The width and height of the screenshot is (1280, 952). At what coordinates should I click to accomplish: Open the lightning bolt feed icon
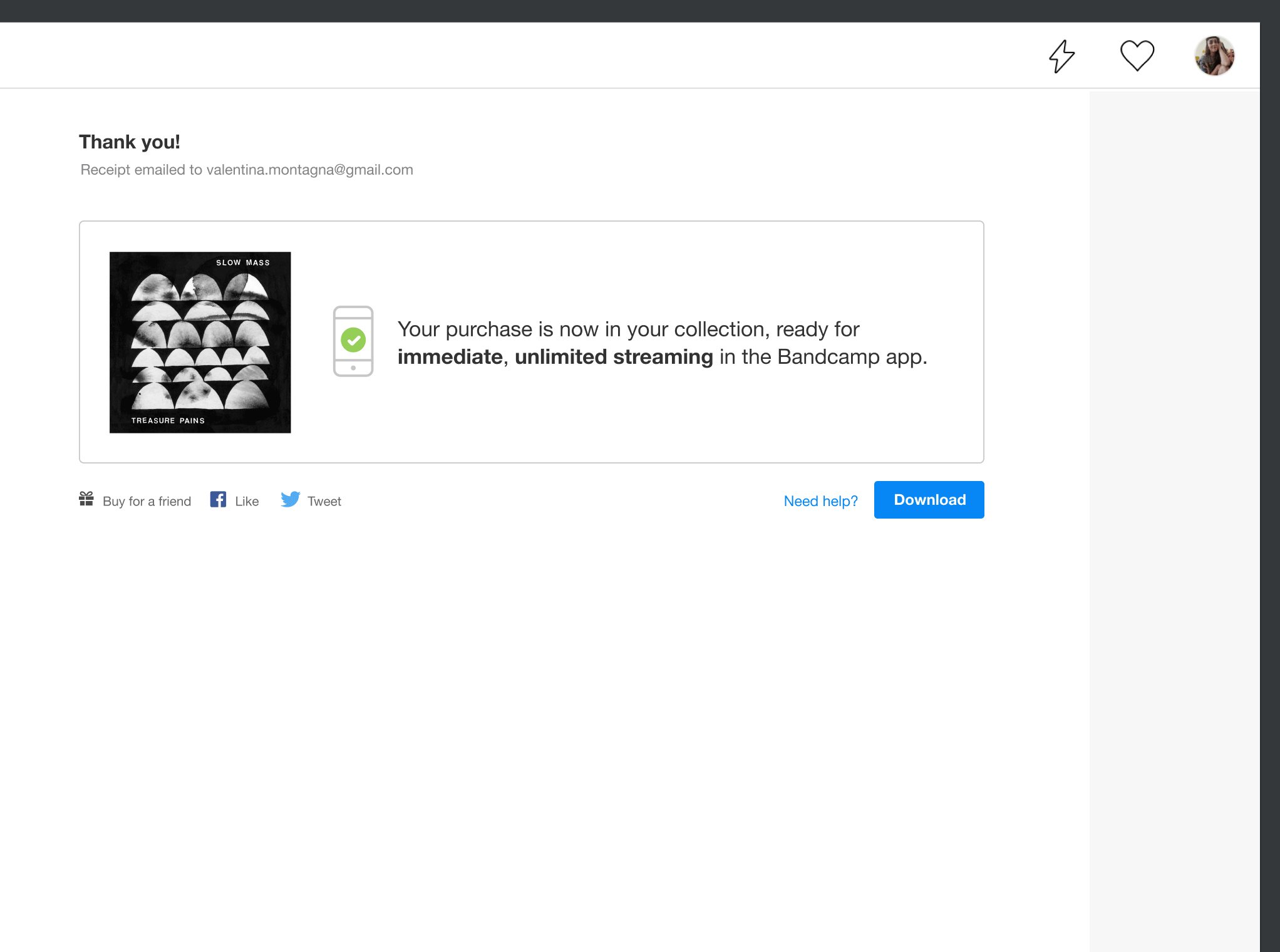coord(1061,56)
